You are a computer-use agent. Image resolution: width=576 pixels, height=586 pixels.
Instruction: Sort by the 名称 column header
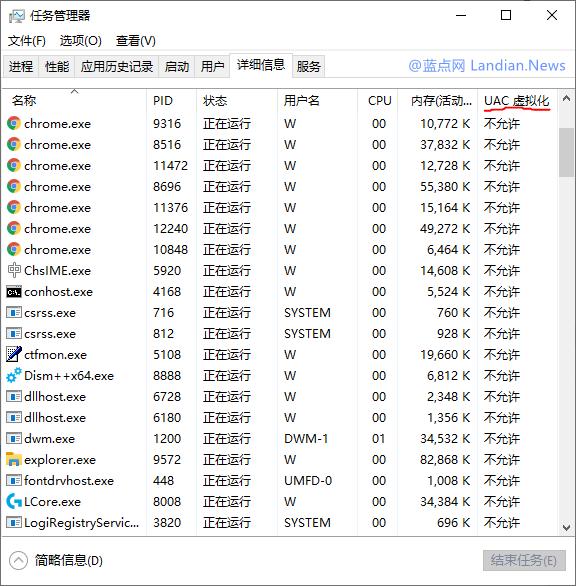tap(74, 100)
